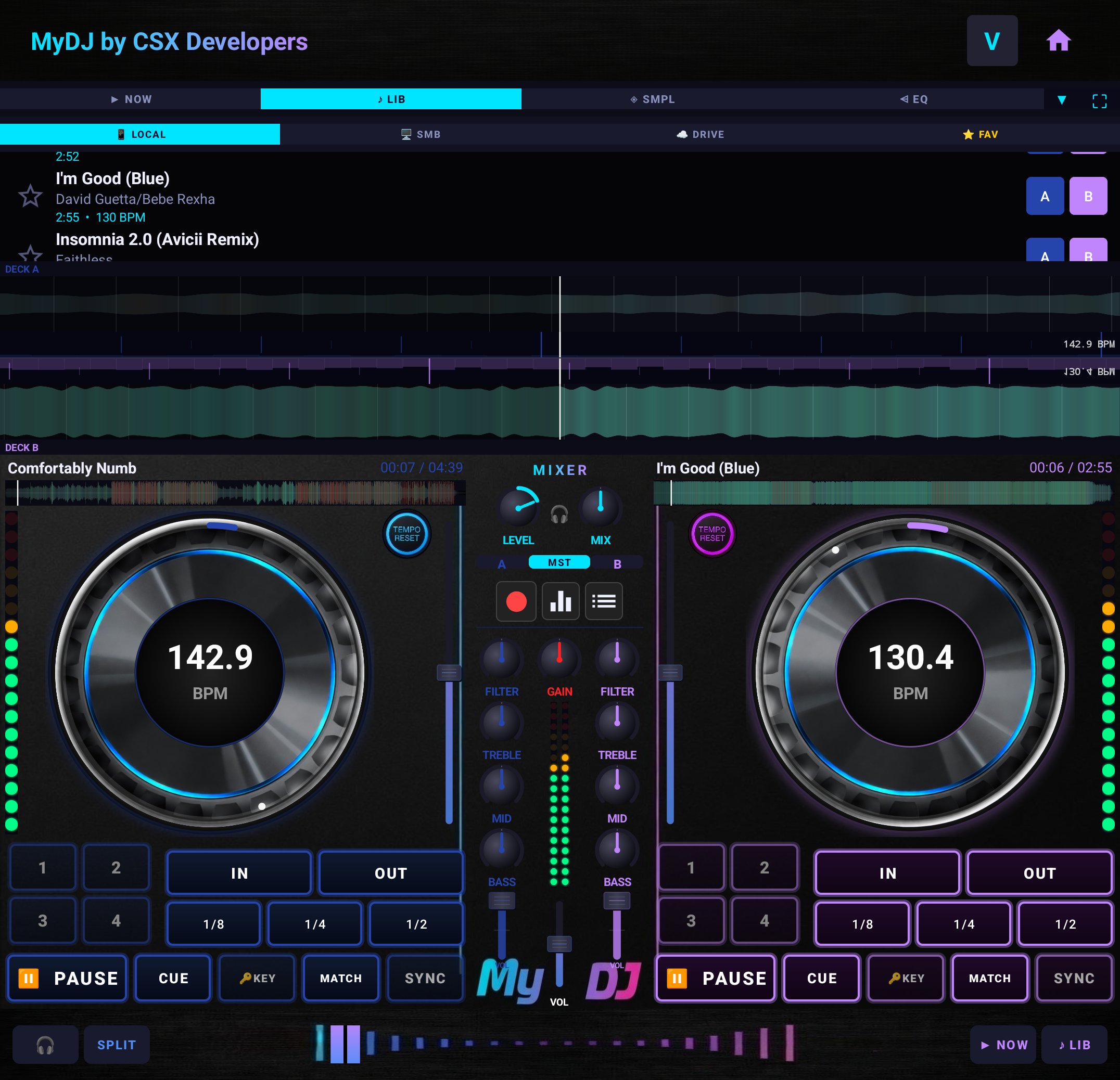1120x1080 pixels.
Task: Select 1/8 loop on deck A
Action: (213, 923)
